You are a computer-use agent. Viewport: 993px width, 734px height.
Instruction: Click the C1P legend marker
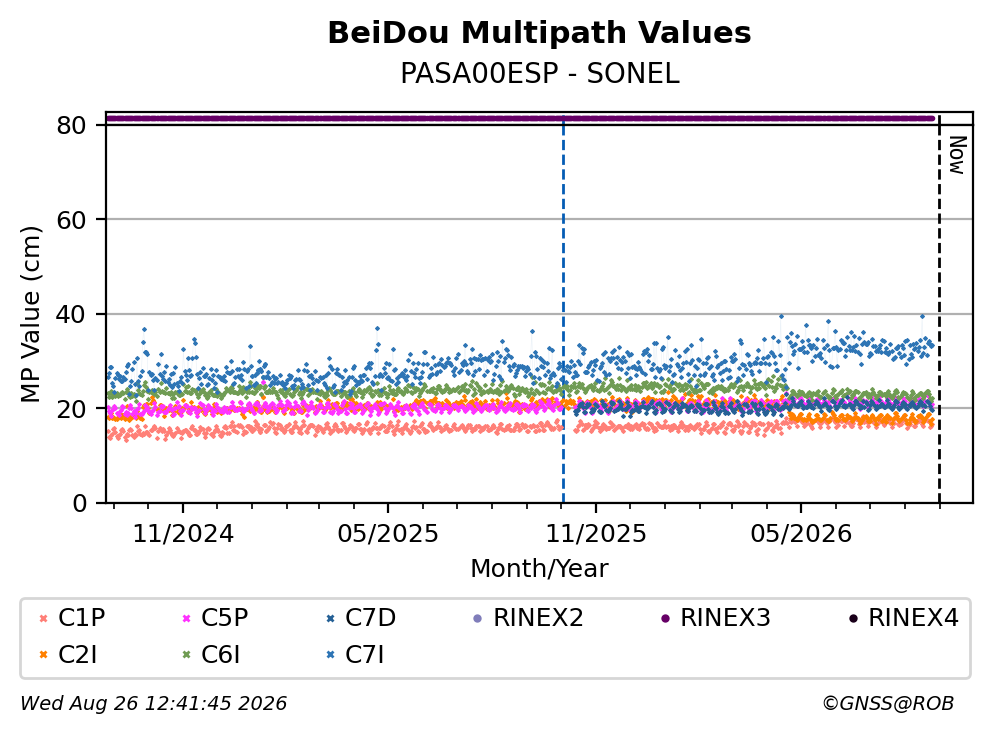tap(44, 618)
